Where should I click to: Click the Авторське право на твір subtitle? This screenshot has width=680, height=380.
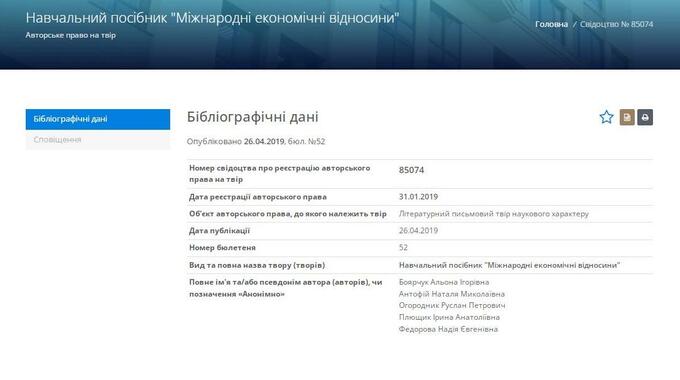point(71,35)
